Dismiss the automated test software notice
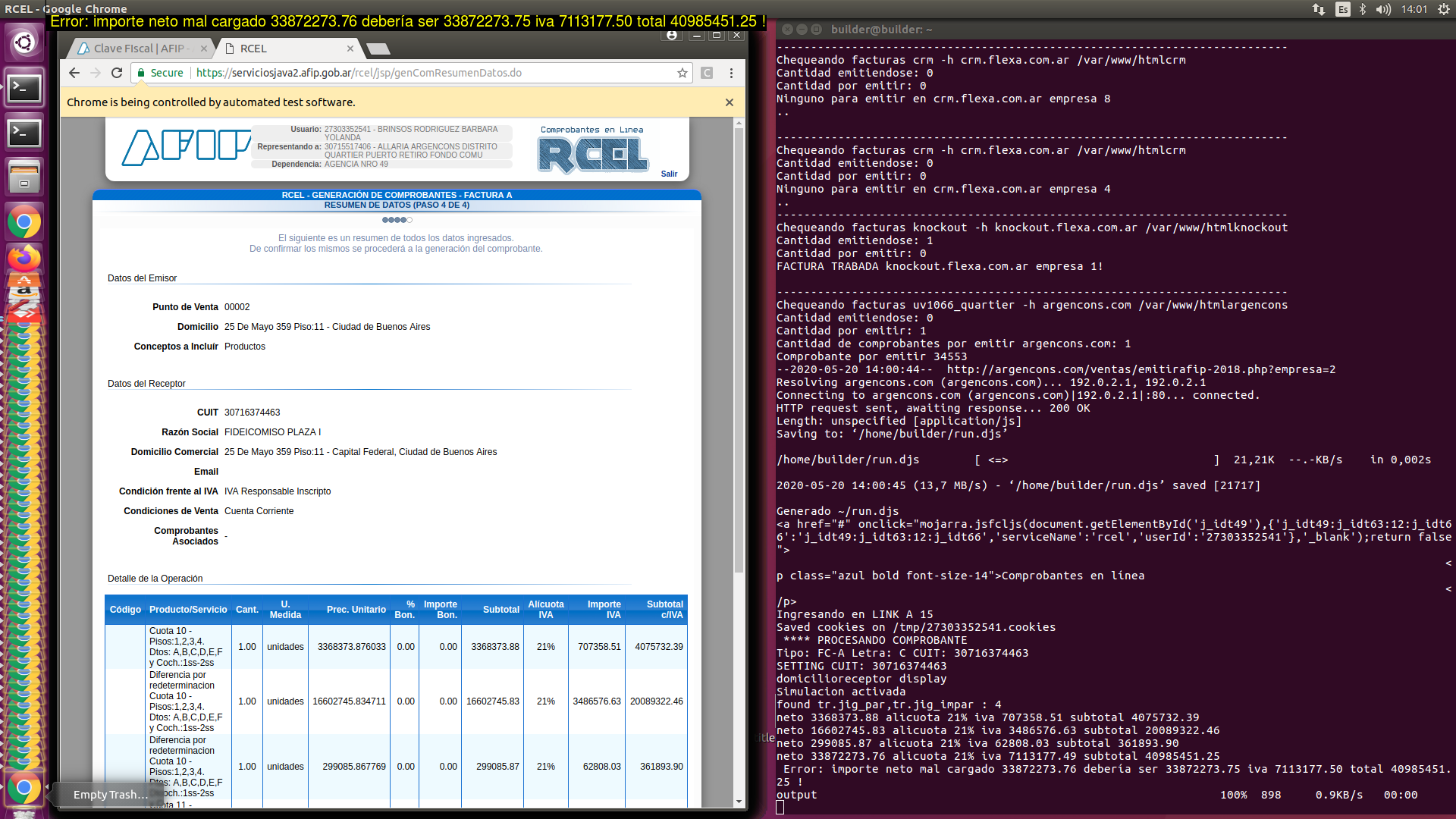Image resolution: width=1456 pixels, height=819 pixels. click(730, 102)
